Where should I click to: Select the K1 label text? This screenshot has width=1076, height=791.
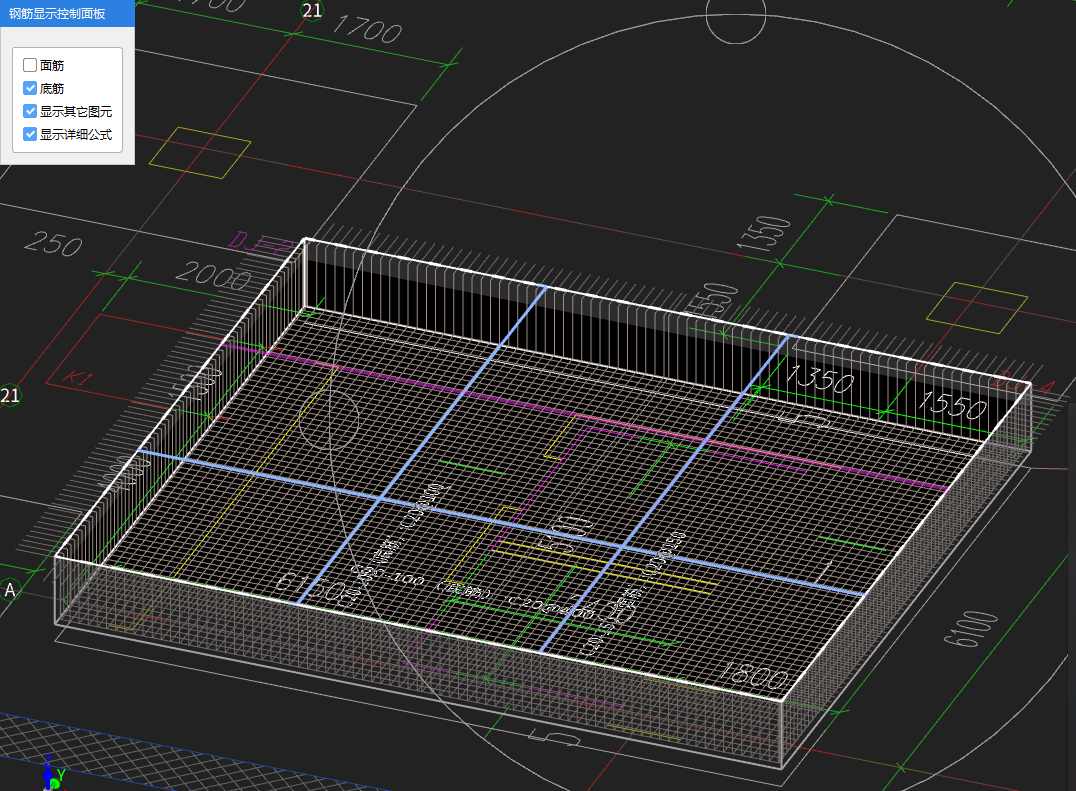(78, 377)
